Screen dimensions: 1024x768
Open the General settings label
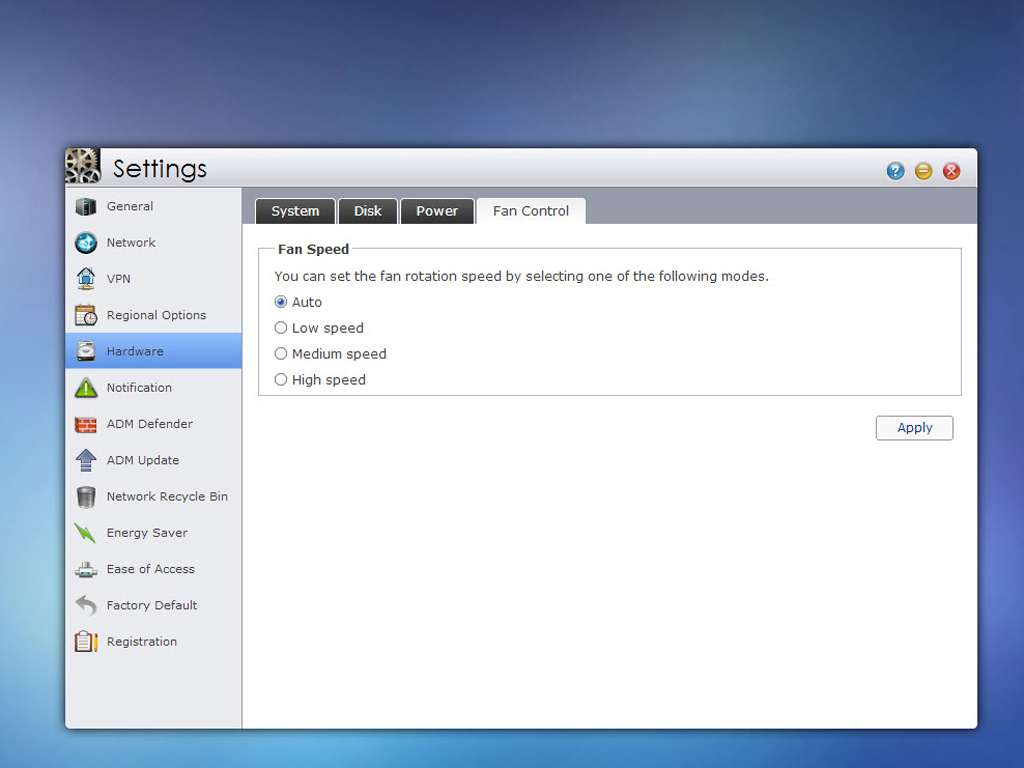click(x=130, y=206)
